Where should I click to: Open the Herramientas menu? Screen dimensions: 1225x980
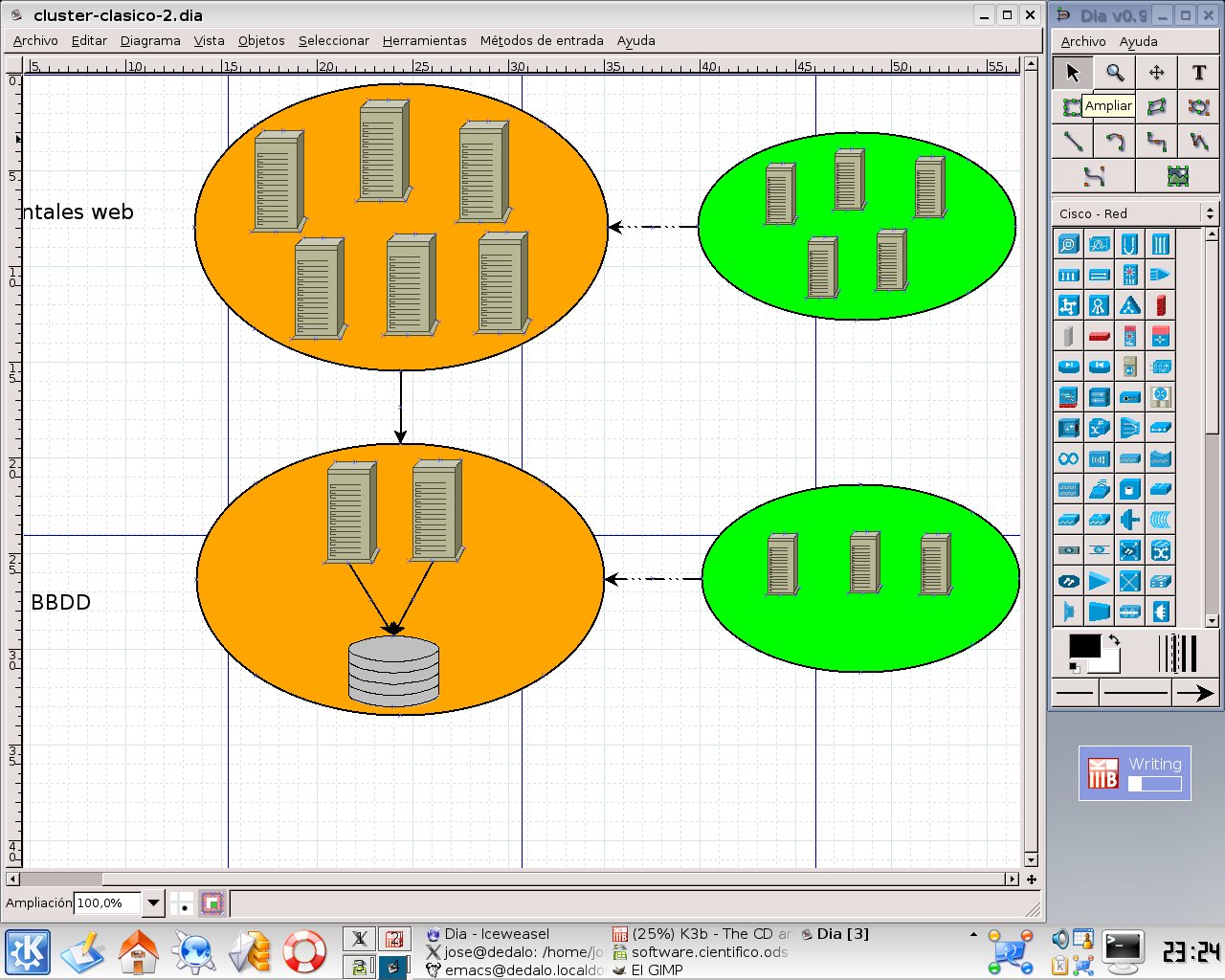point(424,40)
